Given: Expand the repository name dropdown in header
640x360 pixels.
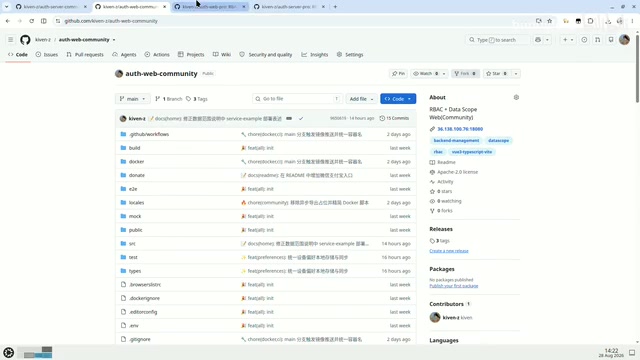Looking at the screenshot, I should point(114,40).
